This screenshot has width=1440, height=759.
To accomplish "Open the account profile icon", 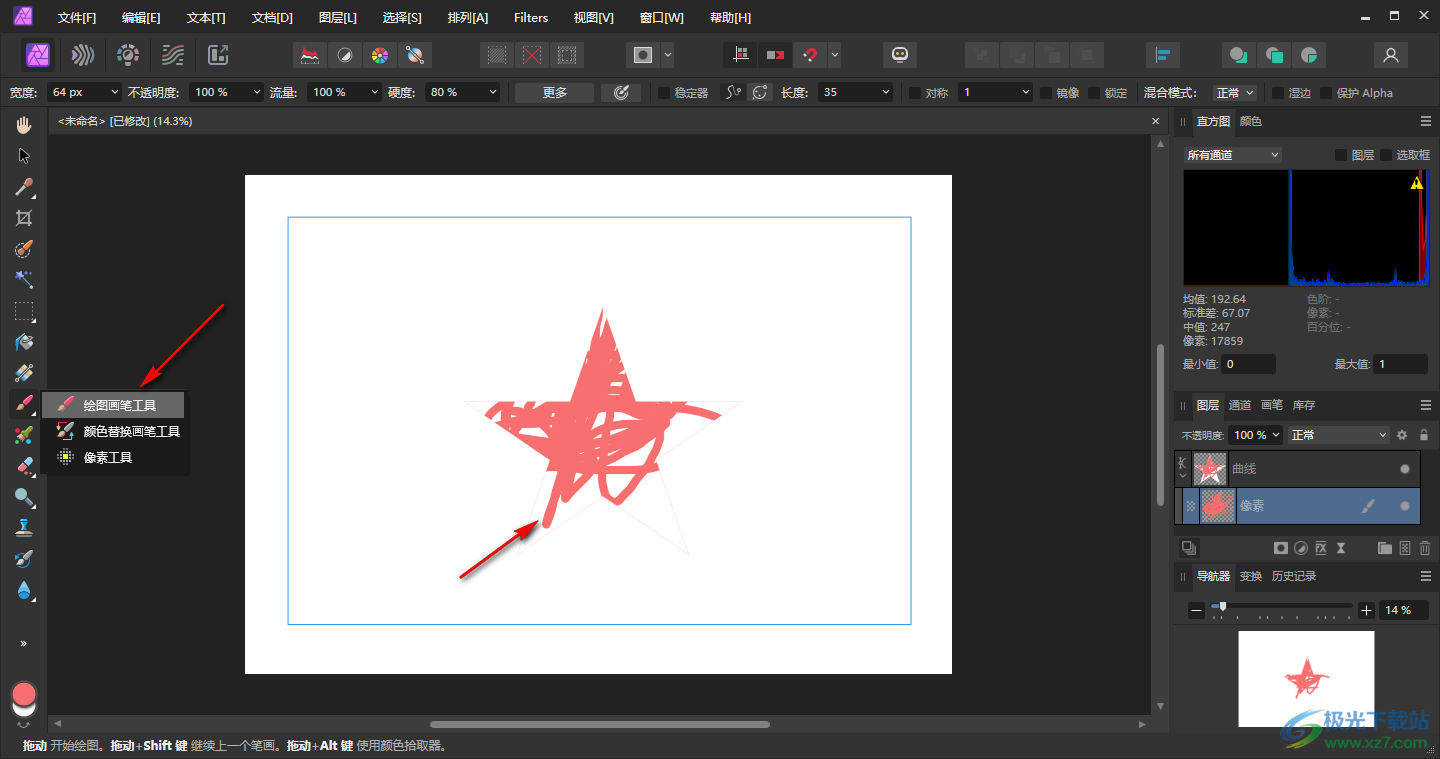I will (1391, 55).
